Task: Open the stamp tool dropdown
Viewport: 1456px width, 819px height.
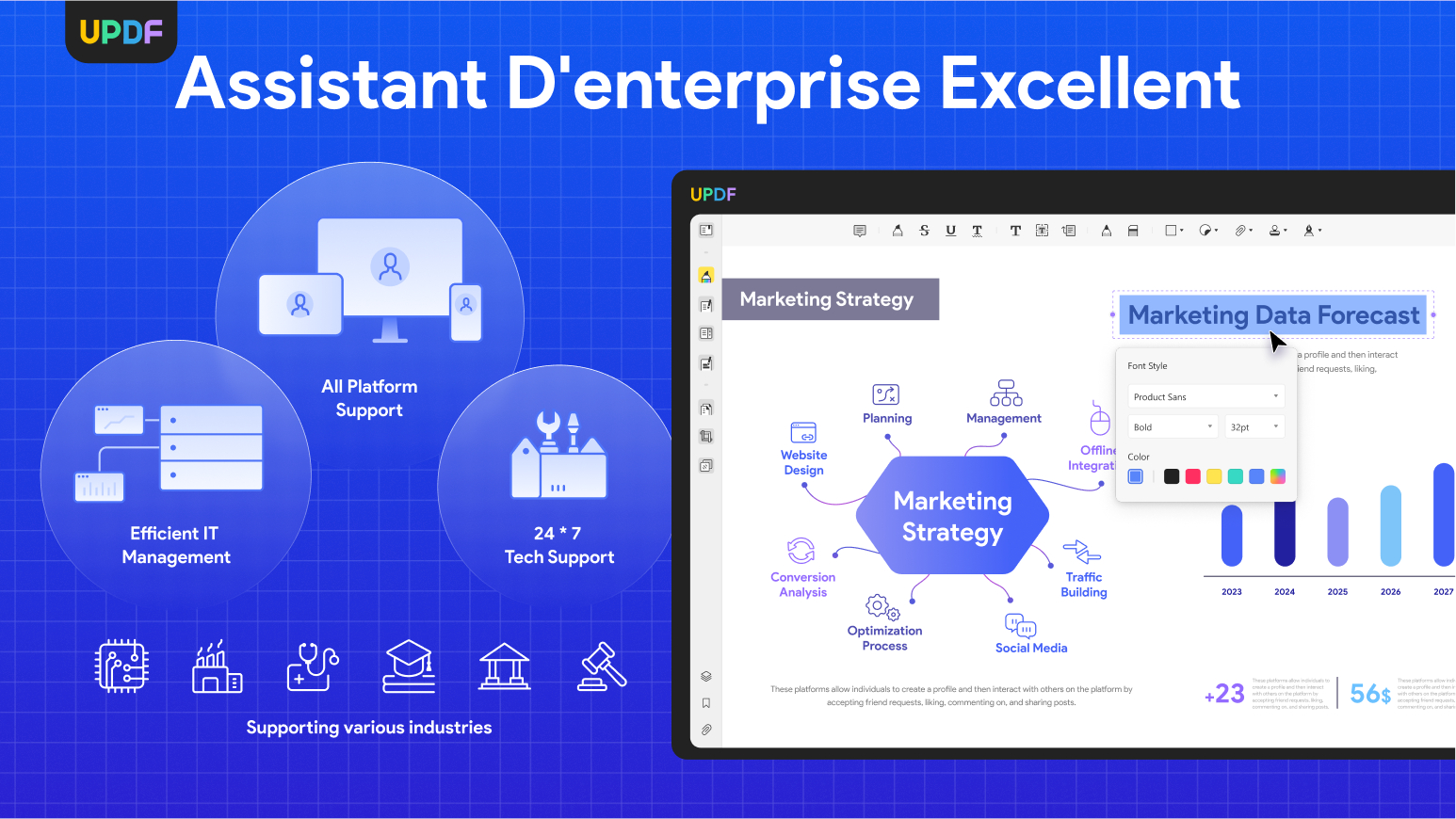Action: [x=1278, y=231]
